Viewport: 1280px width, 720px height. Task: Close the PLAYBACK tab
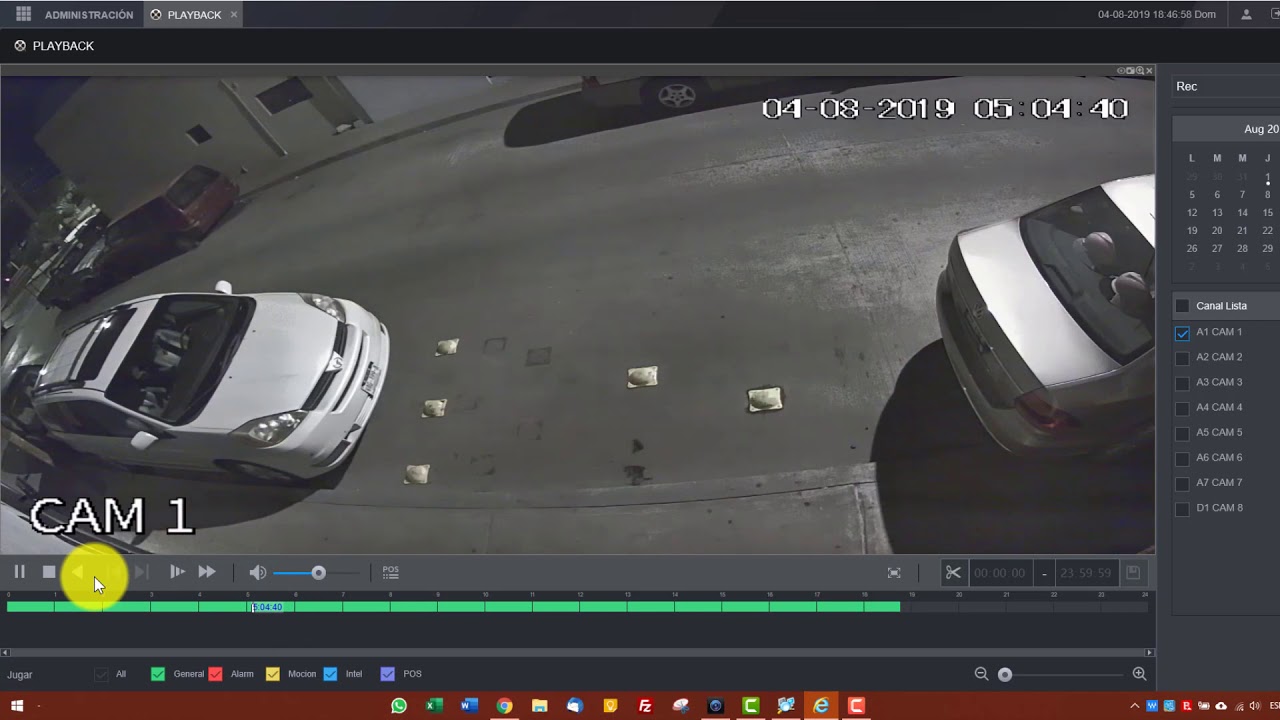[x=234, y=15]
